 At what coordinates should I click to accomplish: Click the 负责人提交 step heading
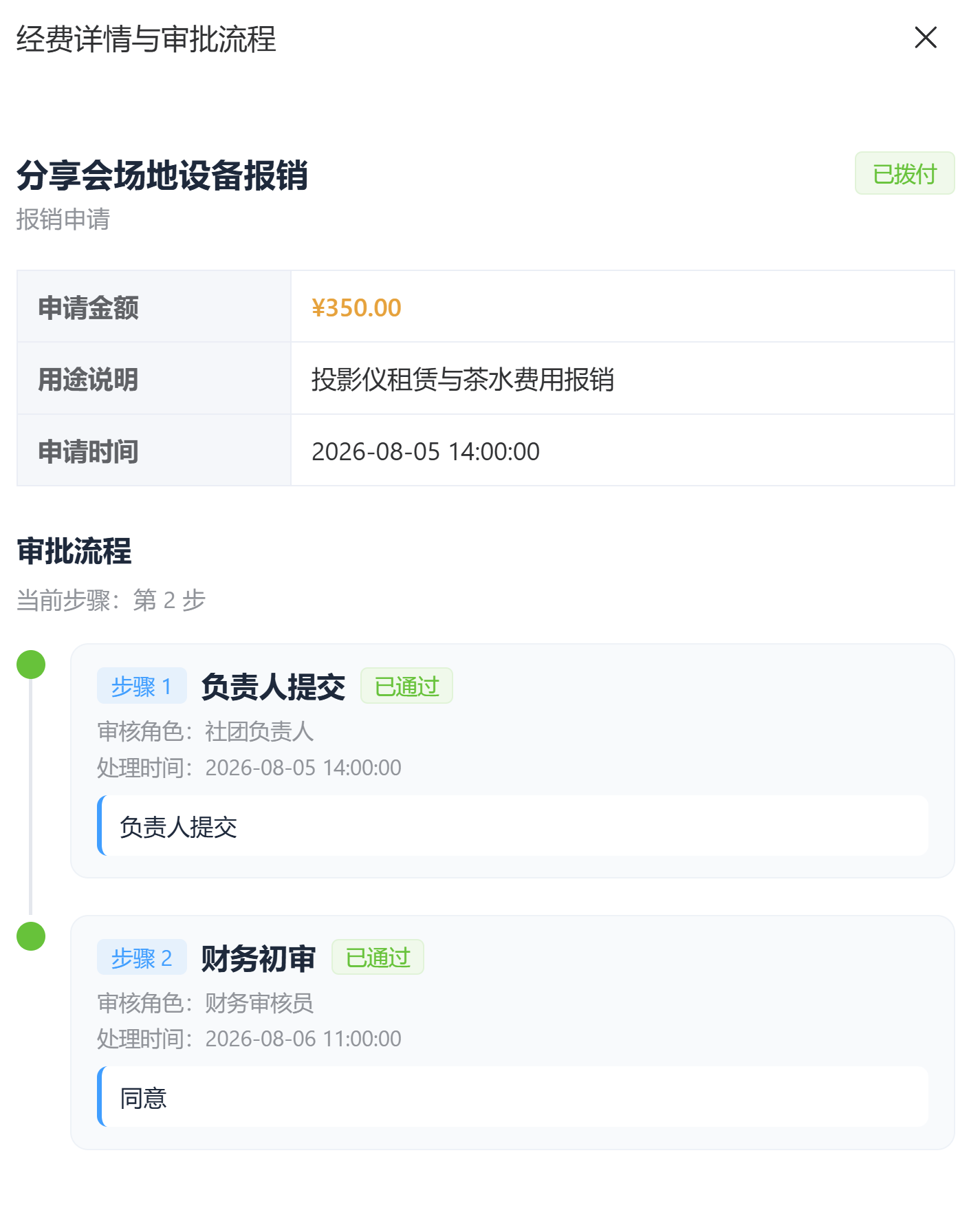tap(273, 687)
